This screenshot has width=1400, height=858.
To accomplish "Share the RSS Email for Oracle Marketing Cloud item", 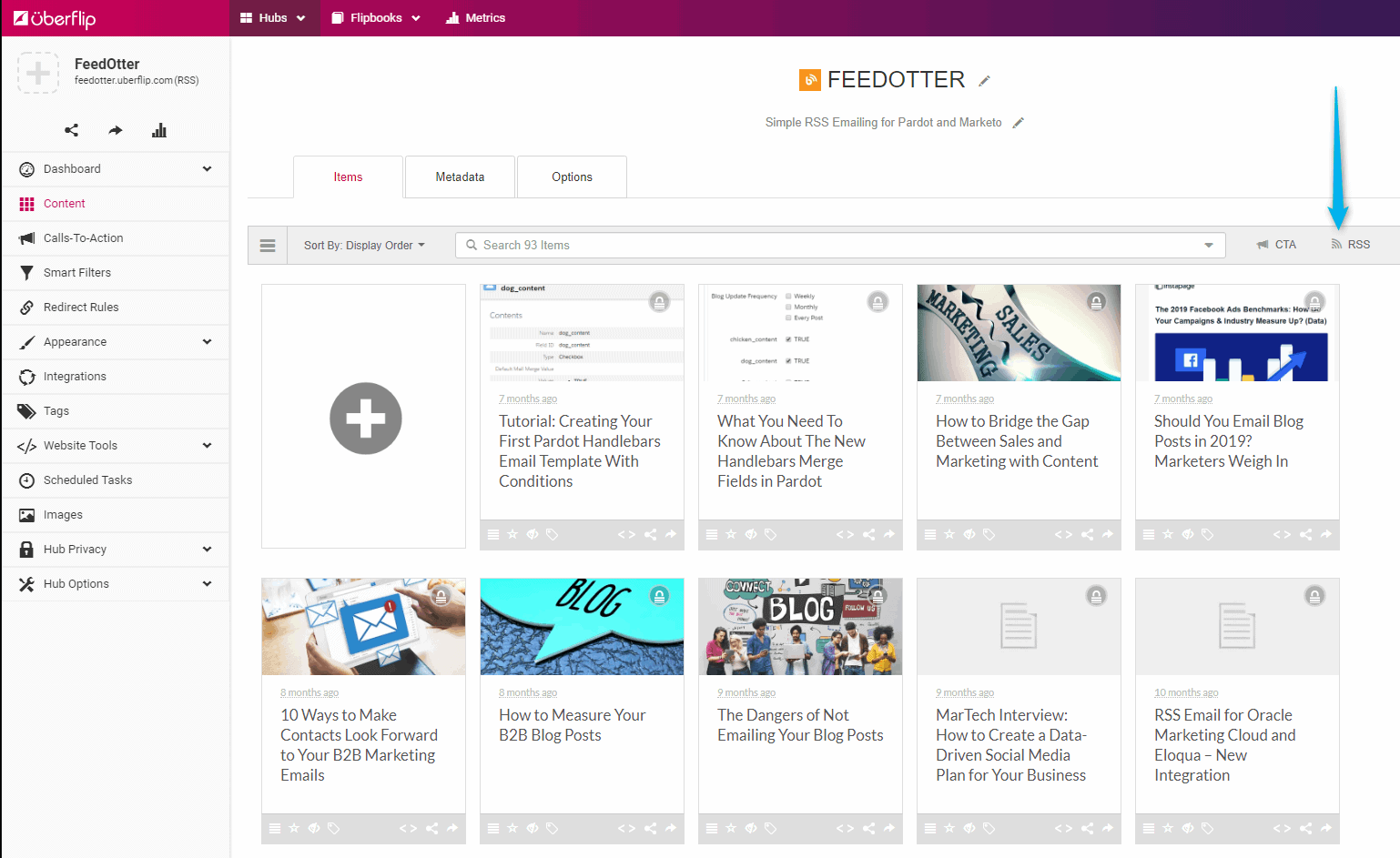I will 1305,828.
